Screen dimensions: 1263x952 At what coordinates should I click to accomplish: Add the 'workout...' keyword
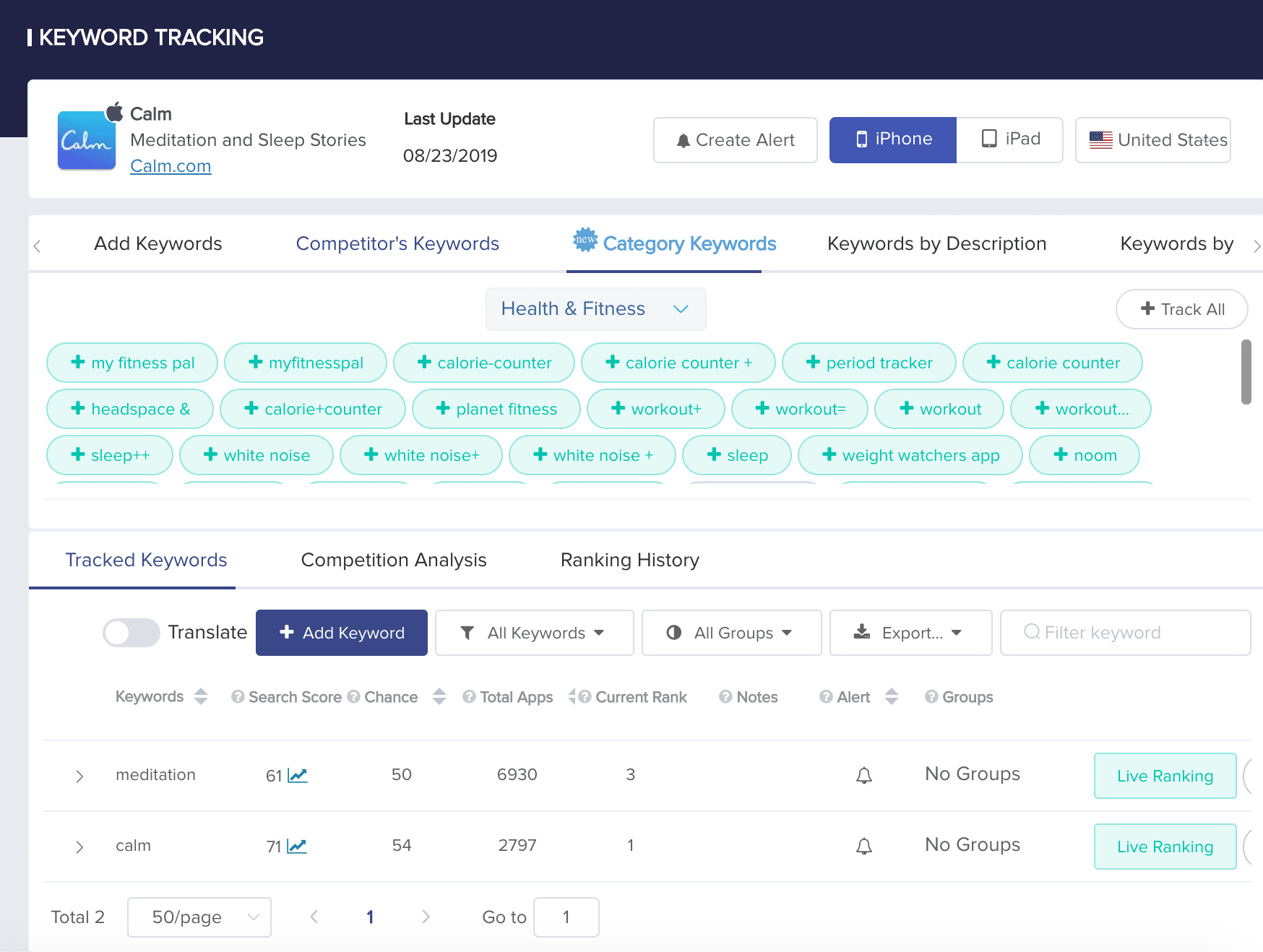[1081, 409]
